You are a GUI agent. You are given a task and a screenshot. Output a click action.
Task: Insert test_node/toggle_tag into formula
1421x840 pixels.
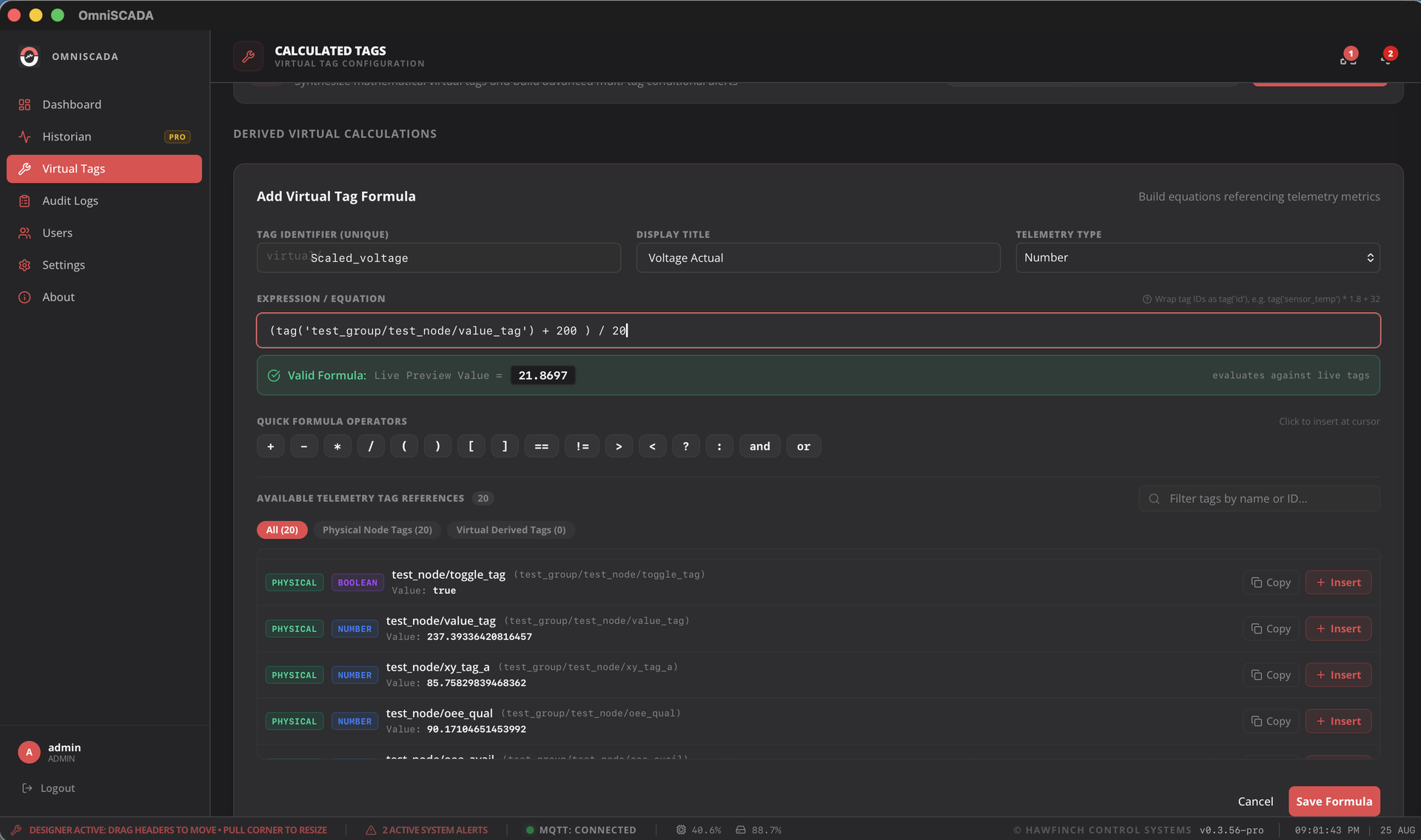coord(1338,582)
